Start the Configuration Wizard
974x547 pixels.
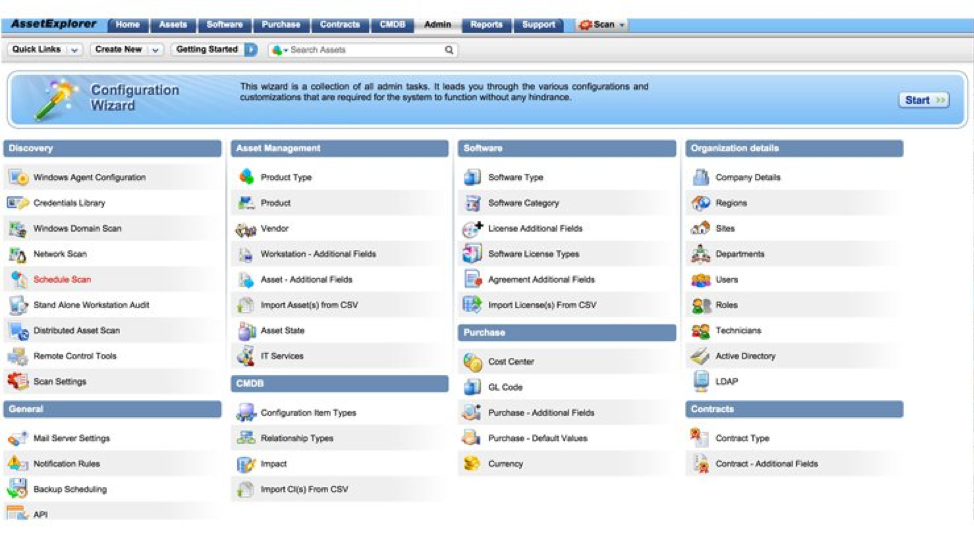(923, 100)
